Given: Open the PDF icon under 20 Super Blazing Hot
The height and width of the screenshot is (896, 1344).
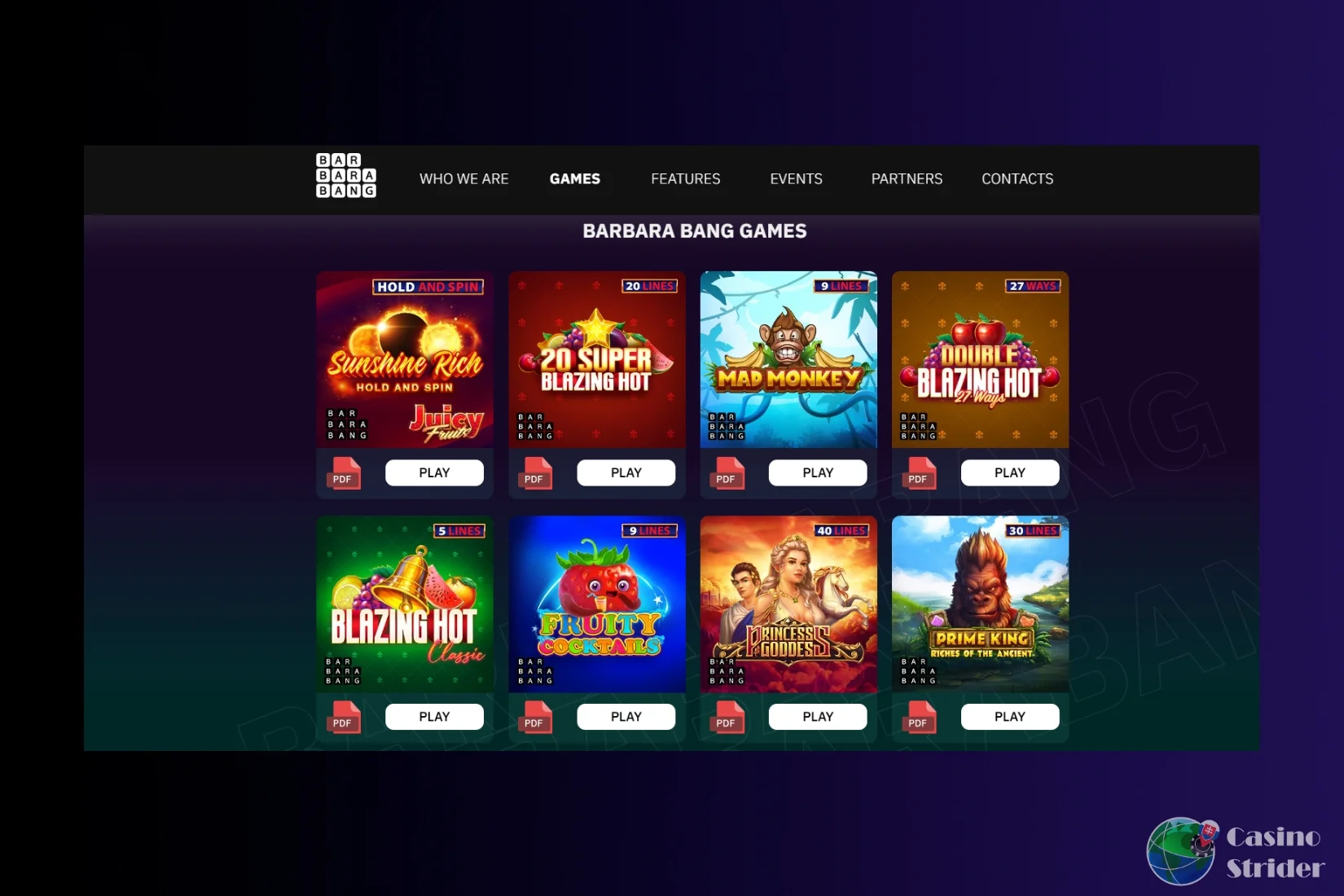Looking at the screenshot, I should pos(535,473).
